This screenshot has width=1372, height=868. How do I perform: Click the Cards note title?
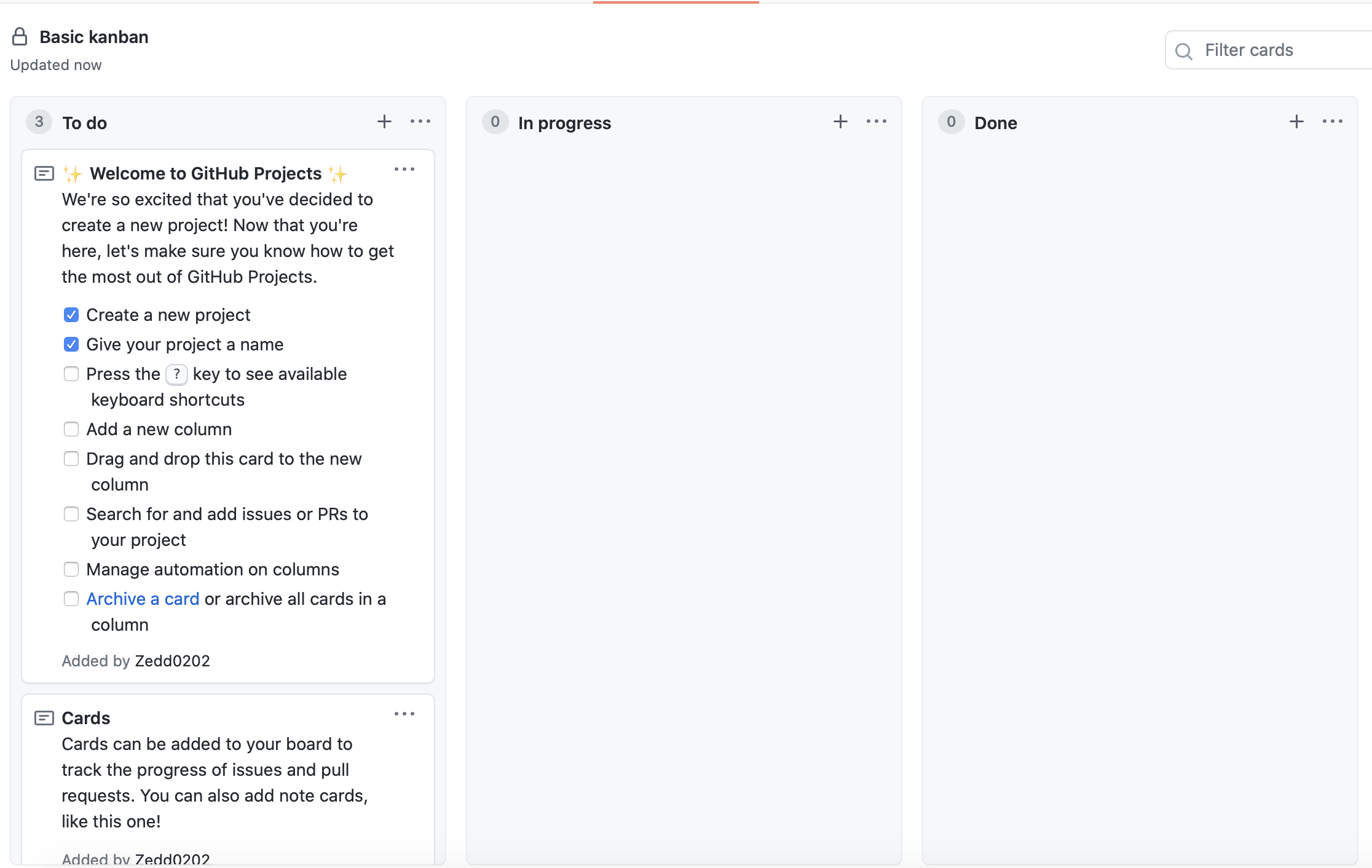tap(86, 718)
